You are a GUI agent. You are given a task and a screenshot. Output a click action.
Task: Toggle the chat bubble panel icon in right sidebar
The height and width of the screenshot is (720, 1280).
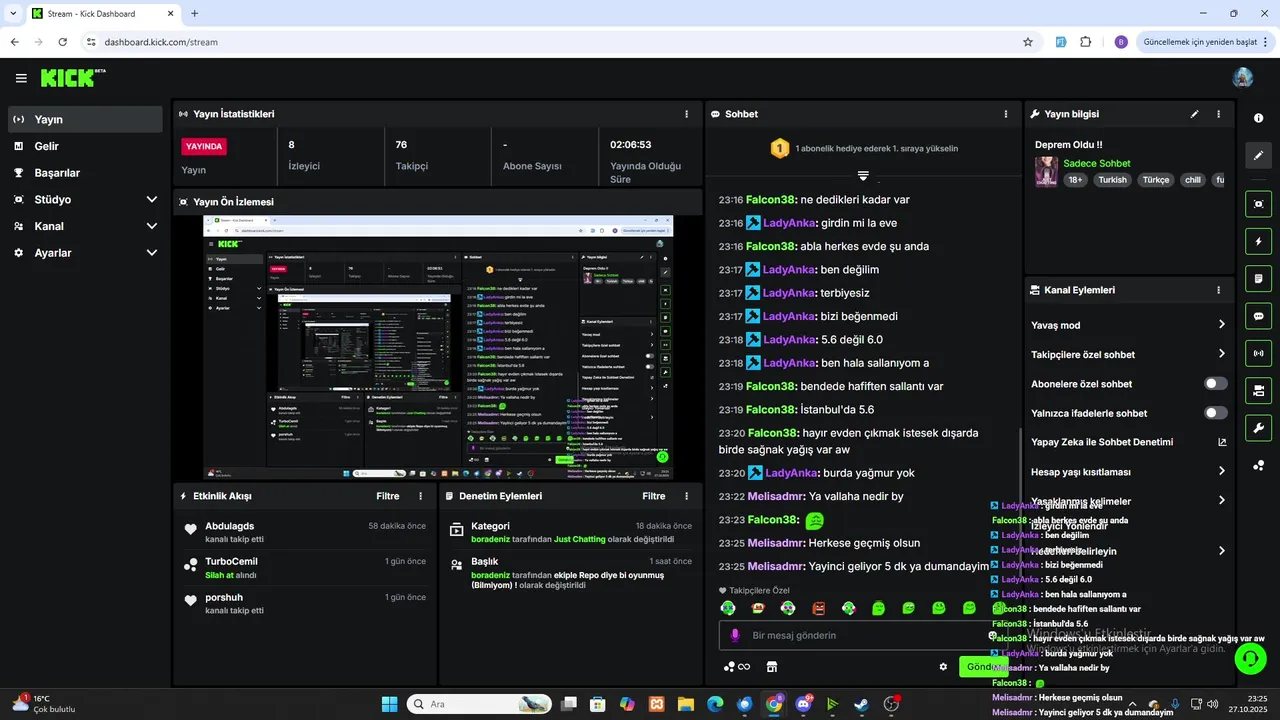pos(1258,316)
